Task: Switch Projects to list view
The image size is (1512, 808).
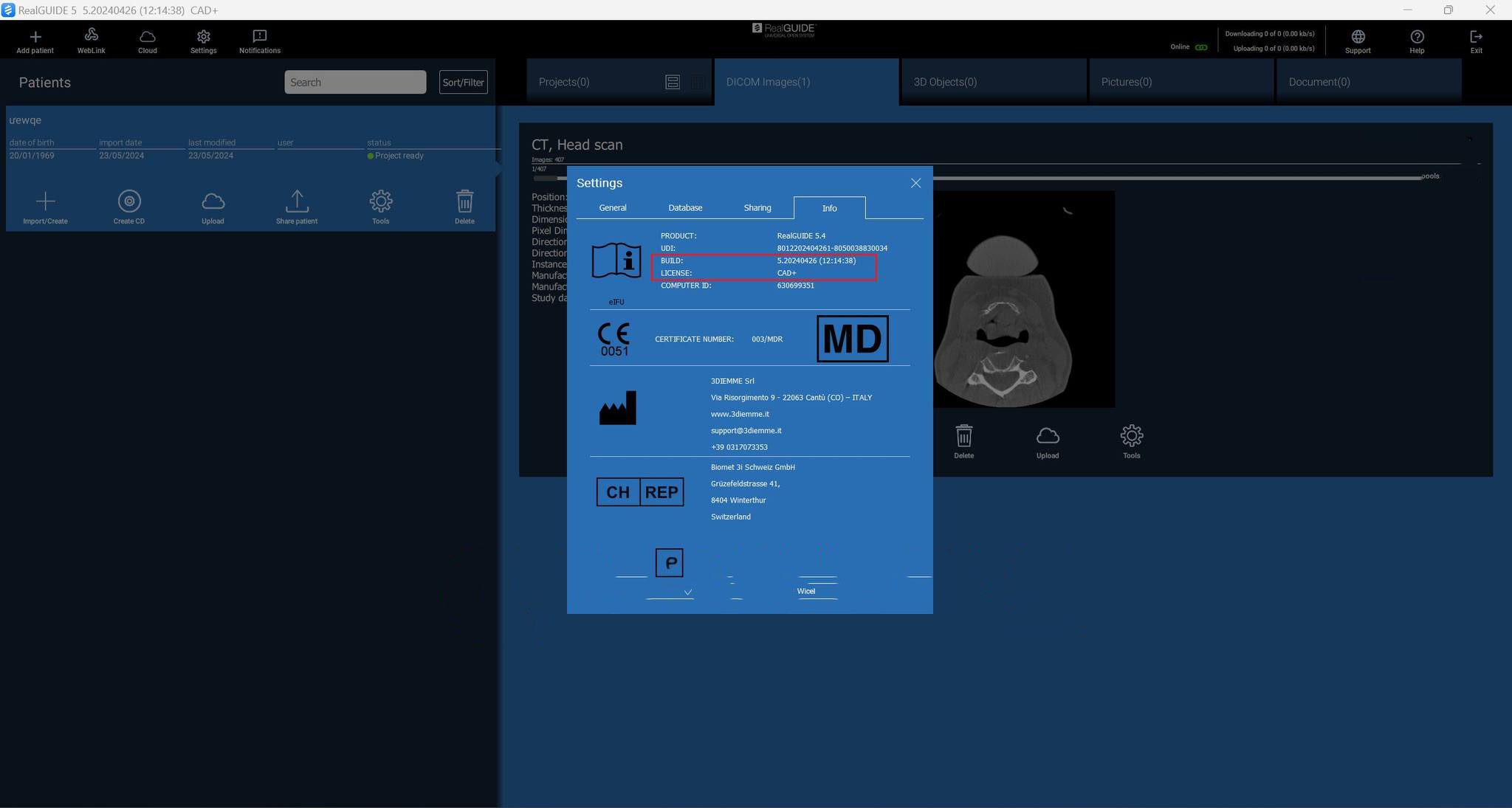Action: pyautogui.click(x=673, y=82)
